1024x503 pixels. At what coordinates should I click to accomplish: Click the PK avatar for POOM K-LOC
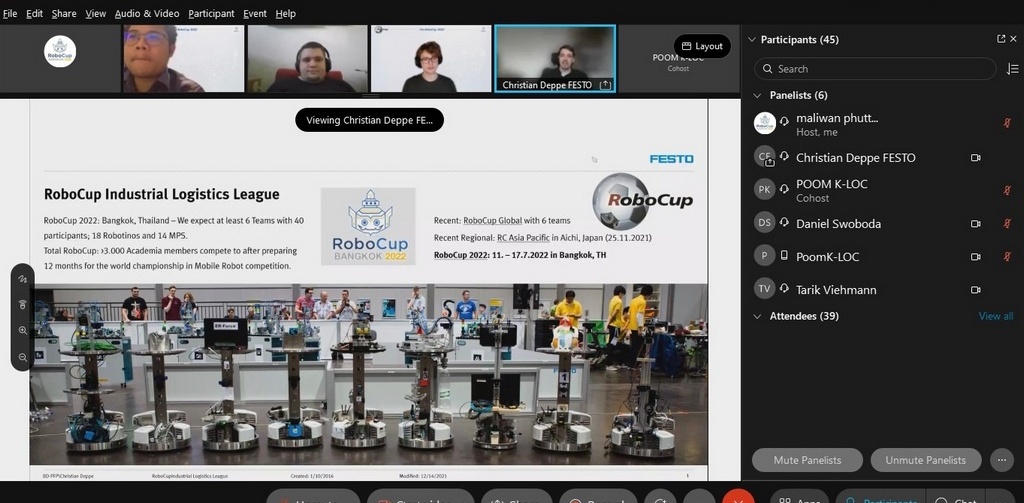(x=765, y=189)
